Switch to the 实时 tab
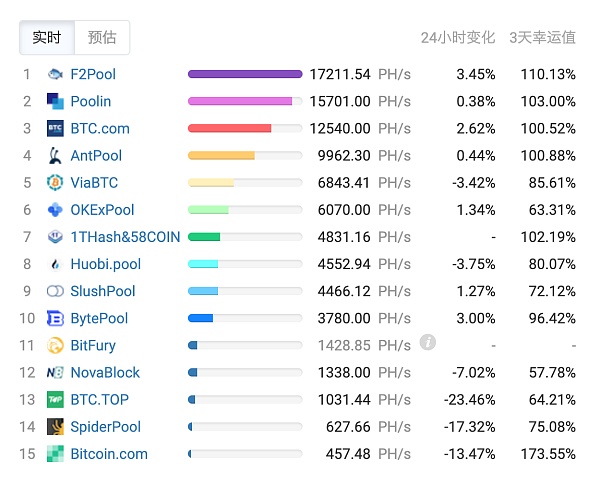Screen dimensions: 600x485 click(x=47, y=38)
